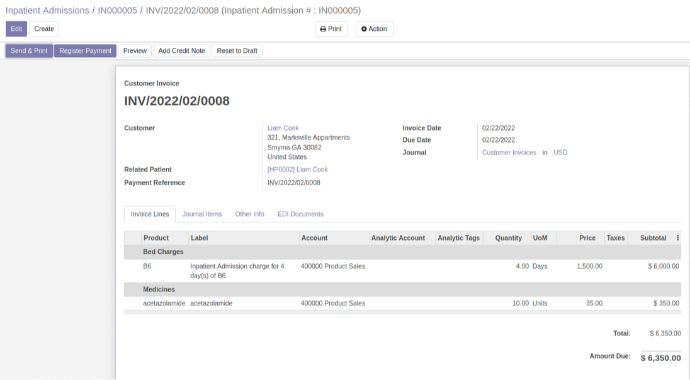
Task: Click the UoM column header
Action: pos(543,238)
